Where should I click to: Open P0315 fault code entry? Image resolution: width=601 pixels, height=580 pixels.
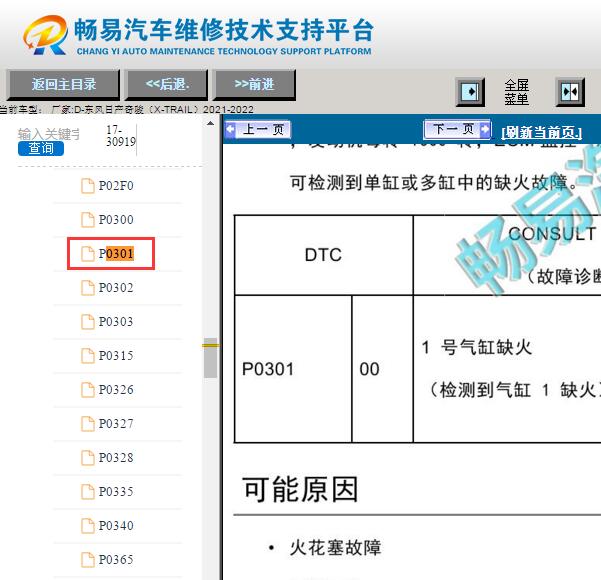(x=116, y=356)
